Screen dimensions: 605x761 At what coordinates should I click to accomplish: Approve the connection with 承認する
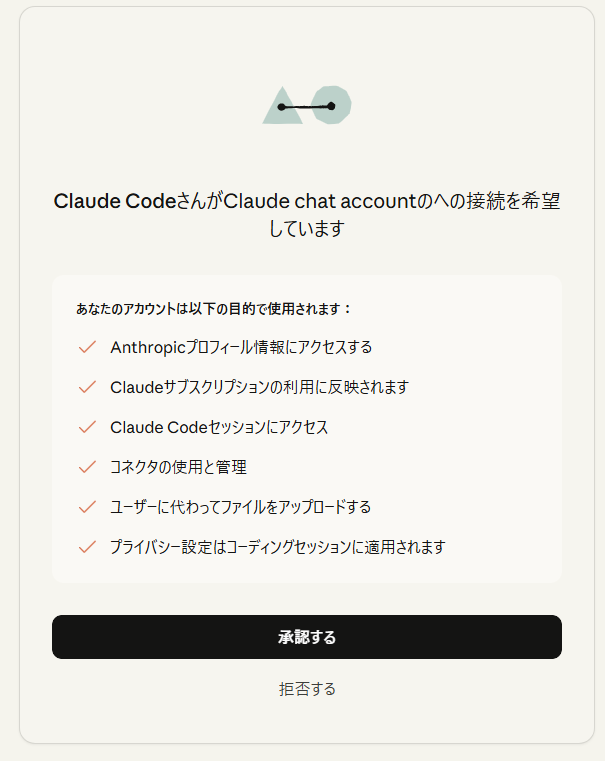point(307,637)
